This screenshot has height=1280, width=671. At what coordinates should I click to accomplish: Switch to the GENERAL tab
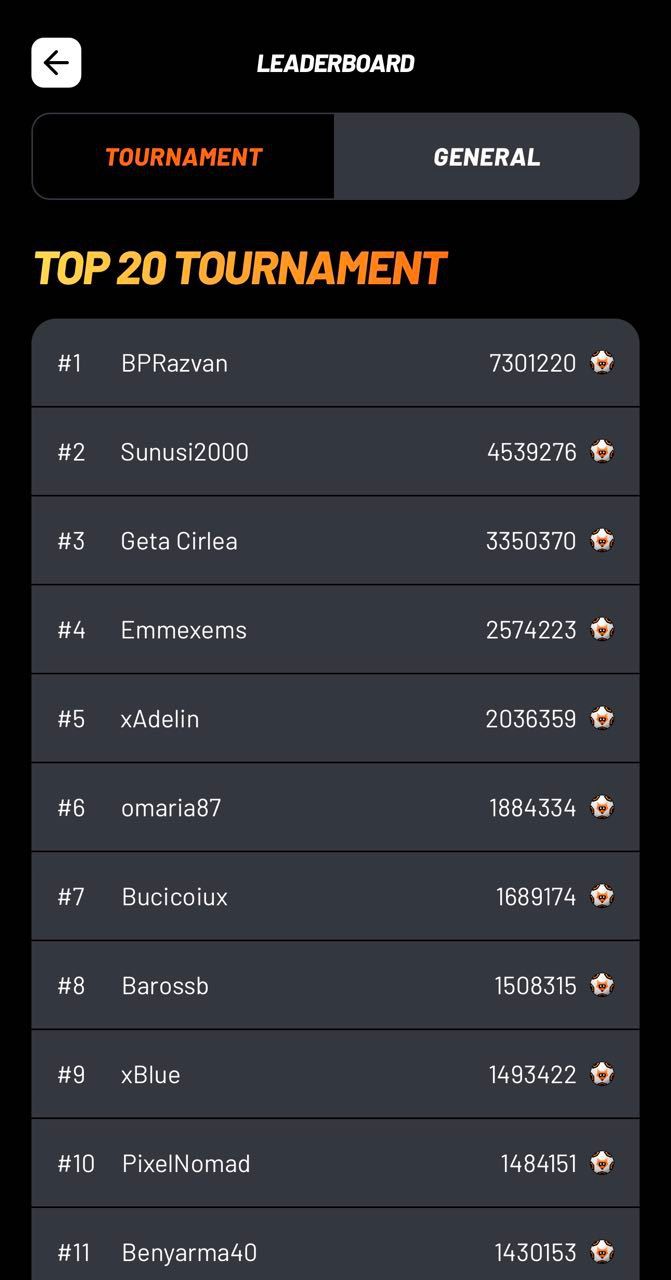[x=487, y=156]
